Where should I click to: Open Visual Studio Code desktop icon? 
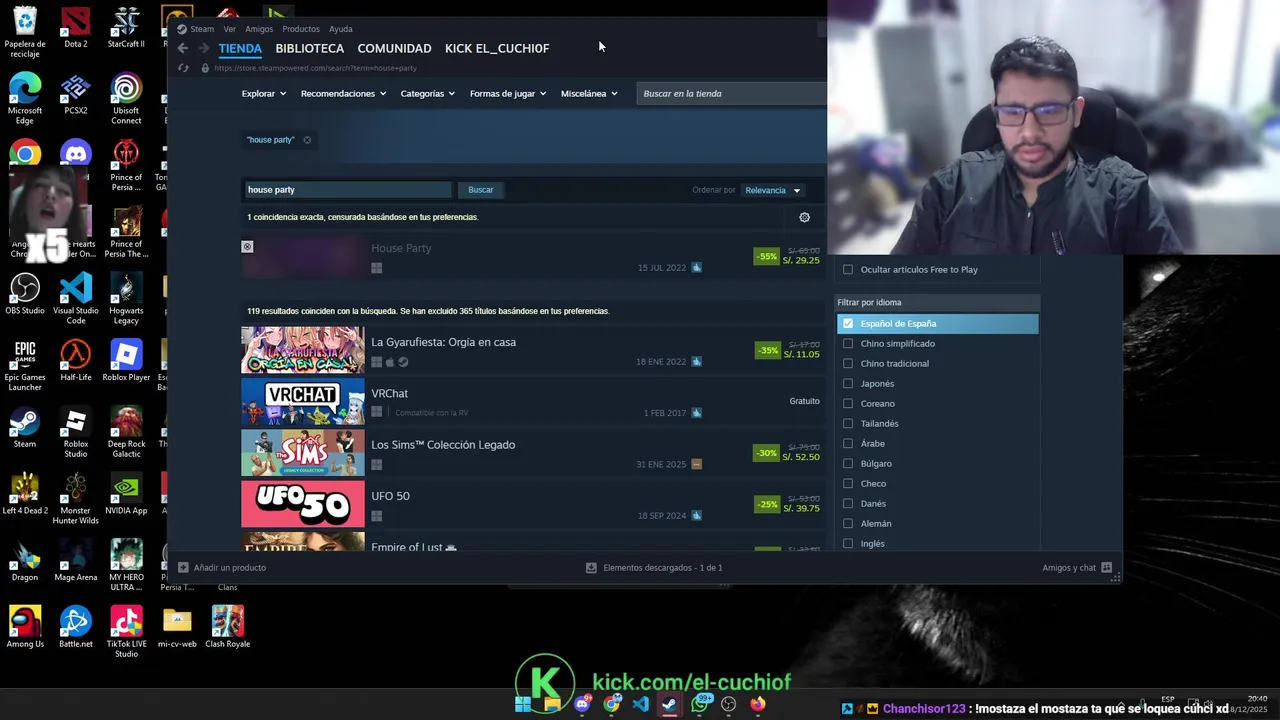pos(76,299)
